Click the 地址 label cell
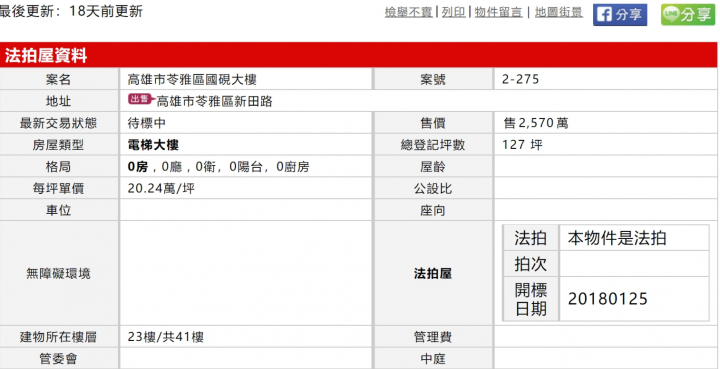 pyautogui.click(x=59, y=101)
